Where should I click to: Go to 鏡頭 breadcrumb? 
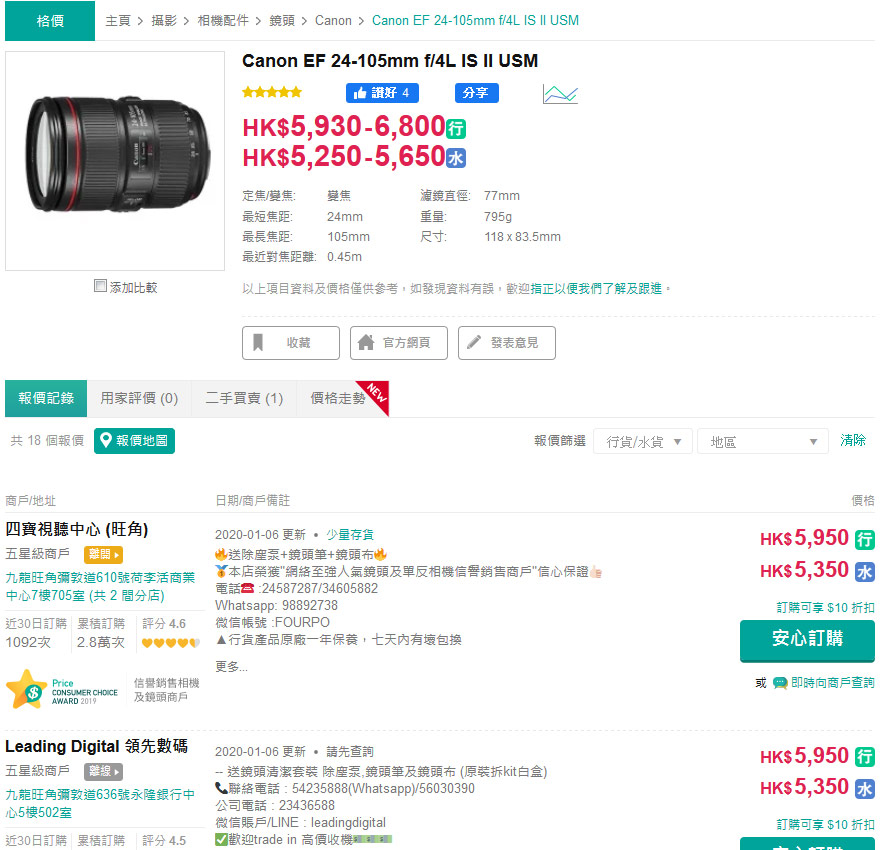282,21
